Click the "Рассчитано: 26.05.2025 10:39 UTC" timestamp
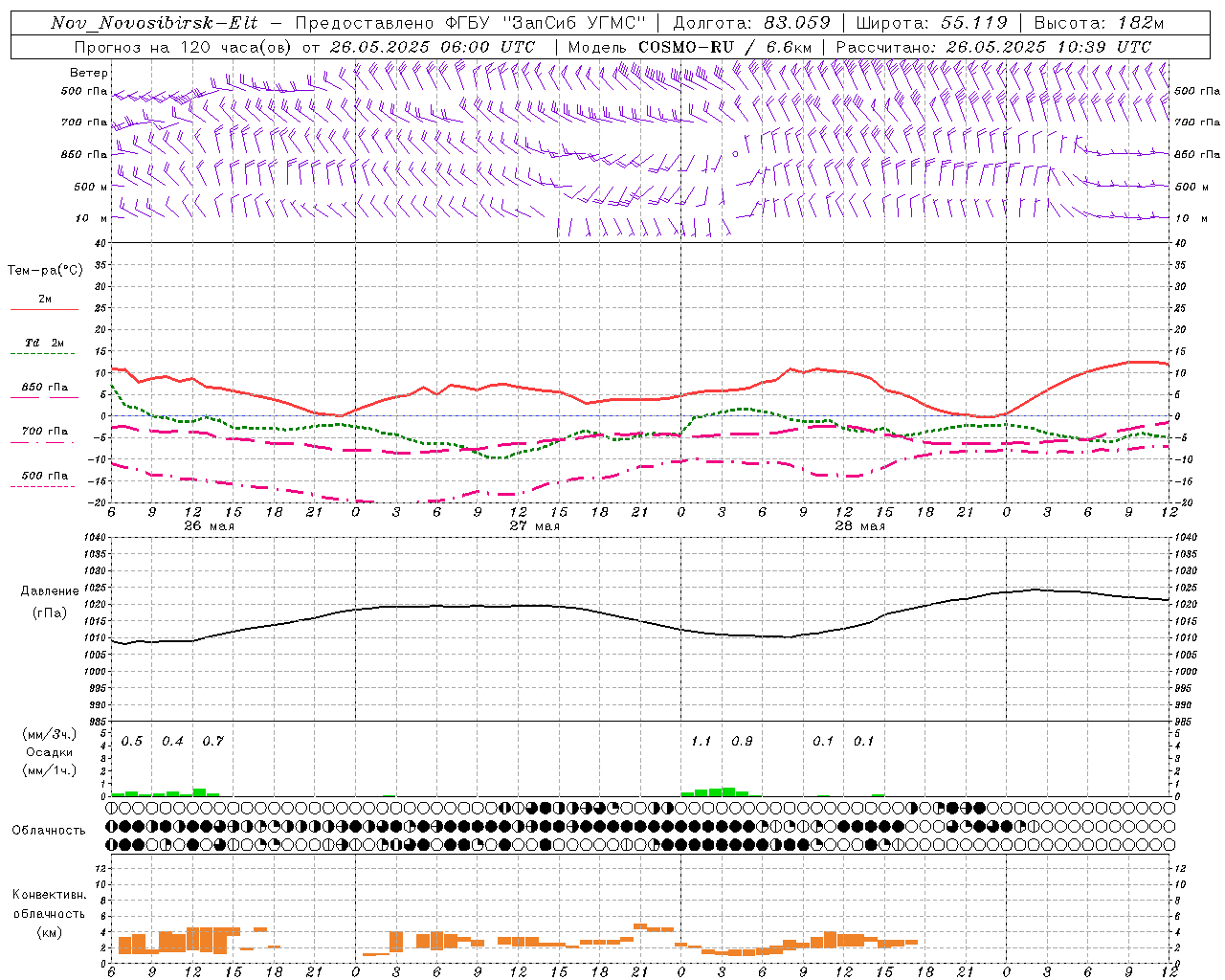 [x=993, y=47]
